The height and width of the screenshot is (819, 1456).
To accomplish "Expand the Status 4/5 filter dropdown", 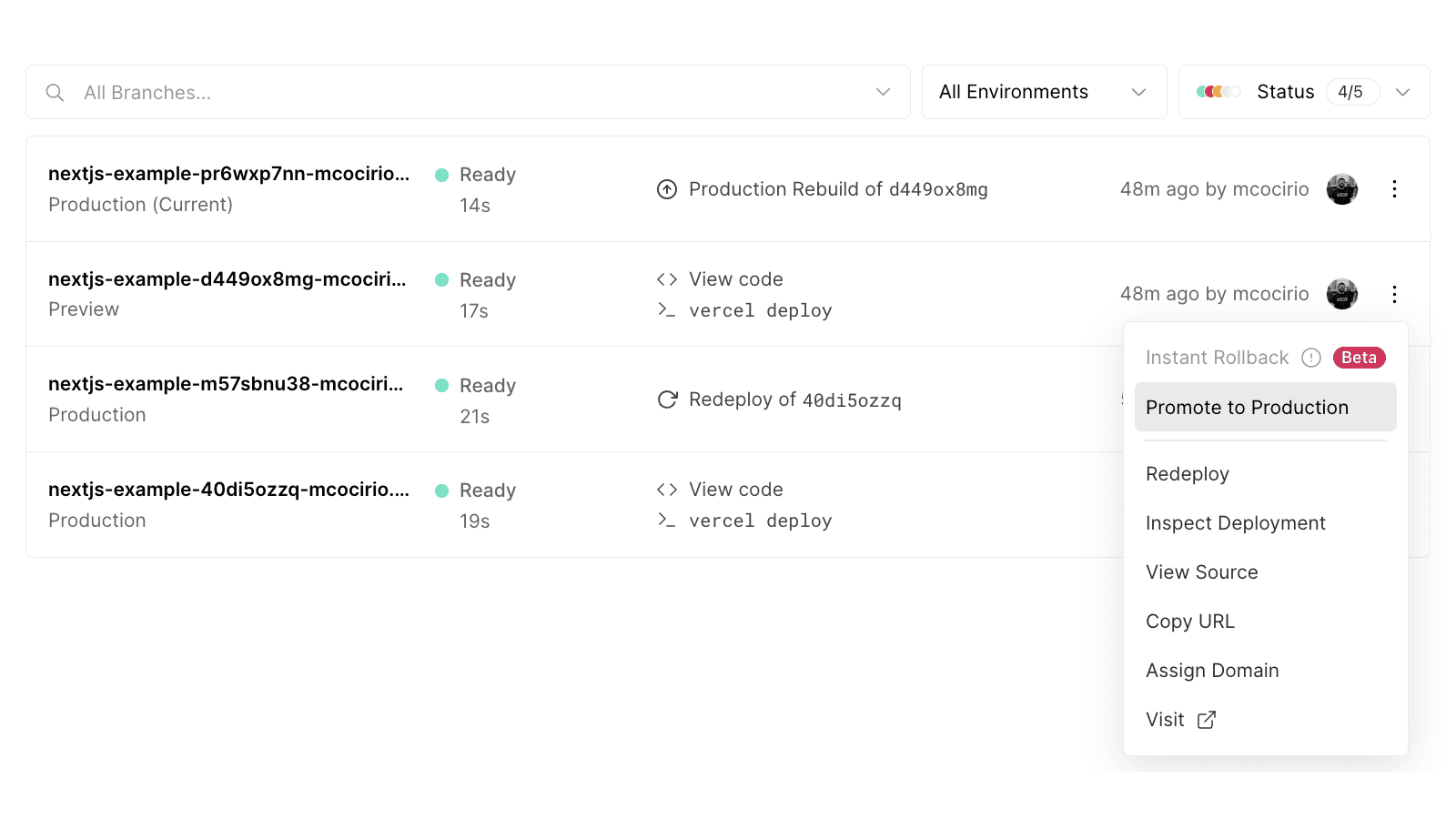I will point(1402,92).
